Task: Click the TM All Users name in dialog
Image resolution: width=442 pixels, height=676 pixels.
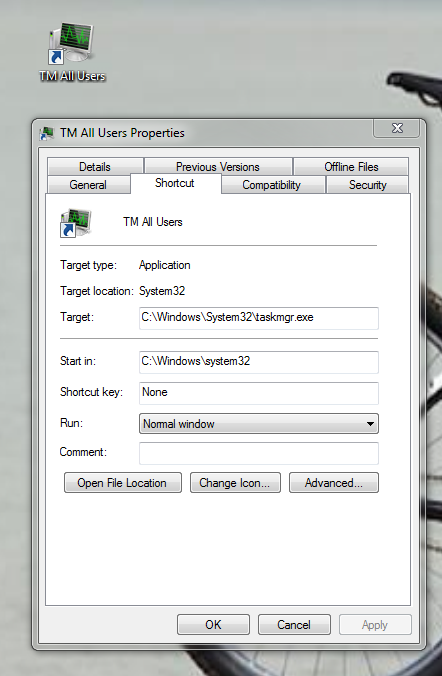Action: (153, 222)
